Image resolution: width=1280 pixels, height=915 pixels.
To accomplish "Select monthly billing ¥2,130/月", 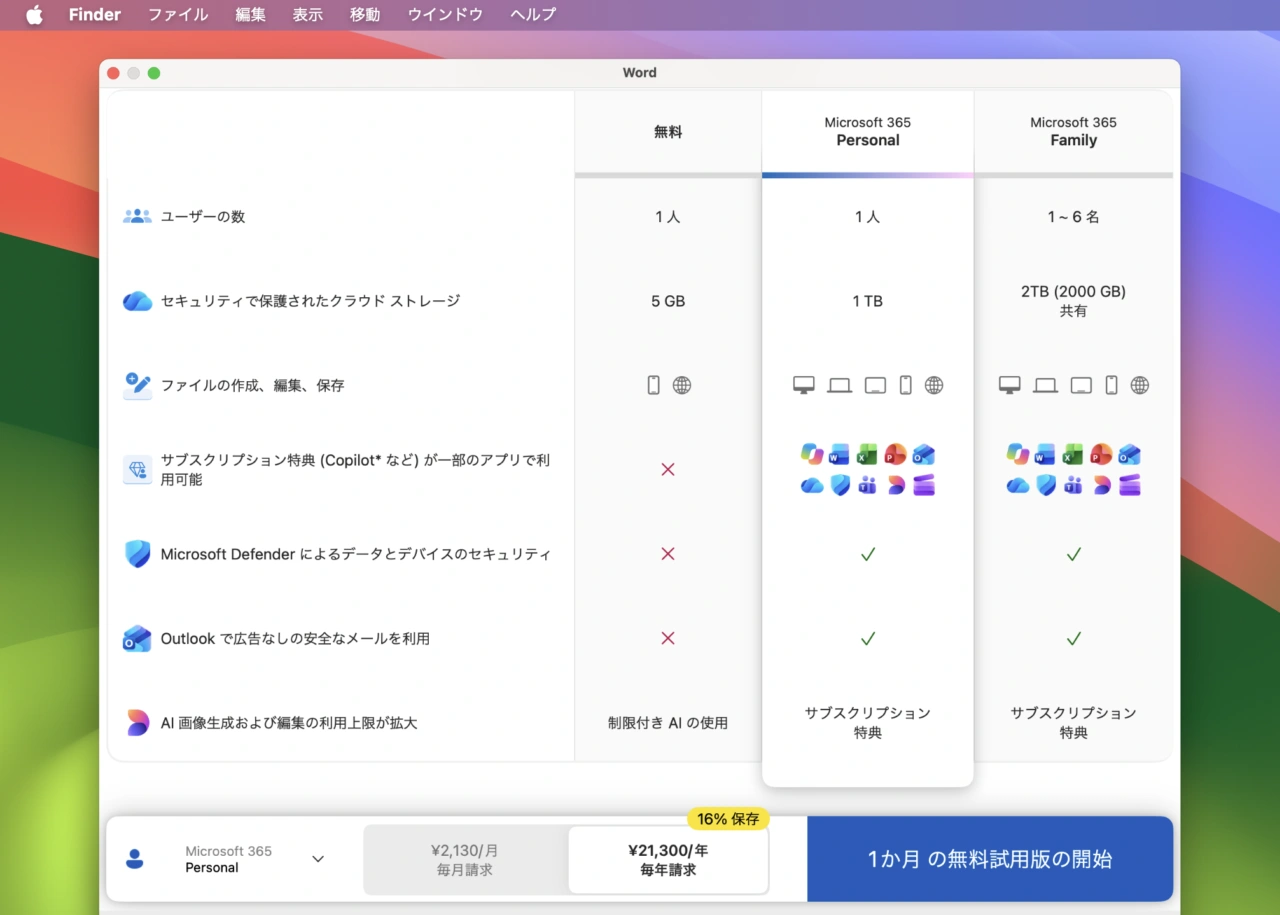I will tap(465, 860).
